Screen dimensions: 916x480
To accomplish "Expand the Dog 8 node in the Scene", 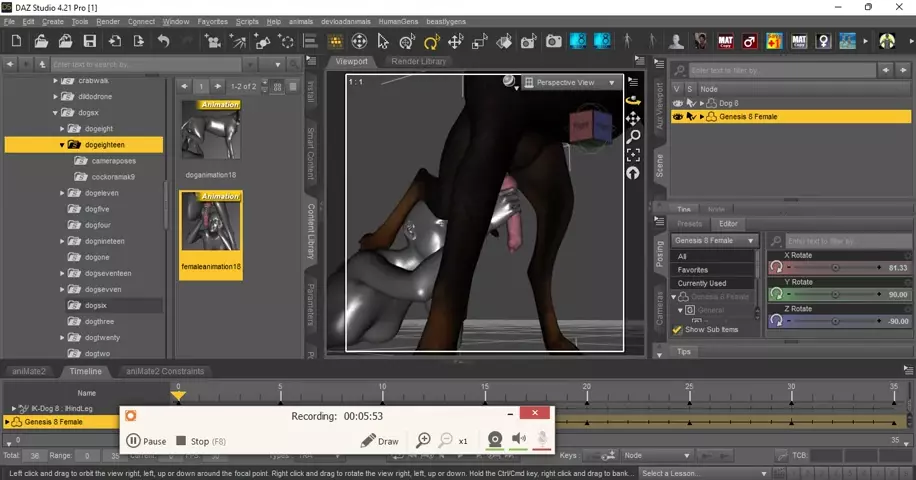I will coord(701,103).
